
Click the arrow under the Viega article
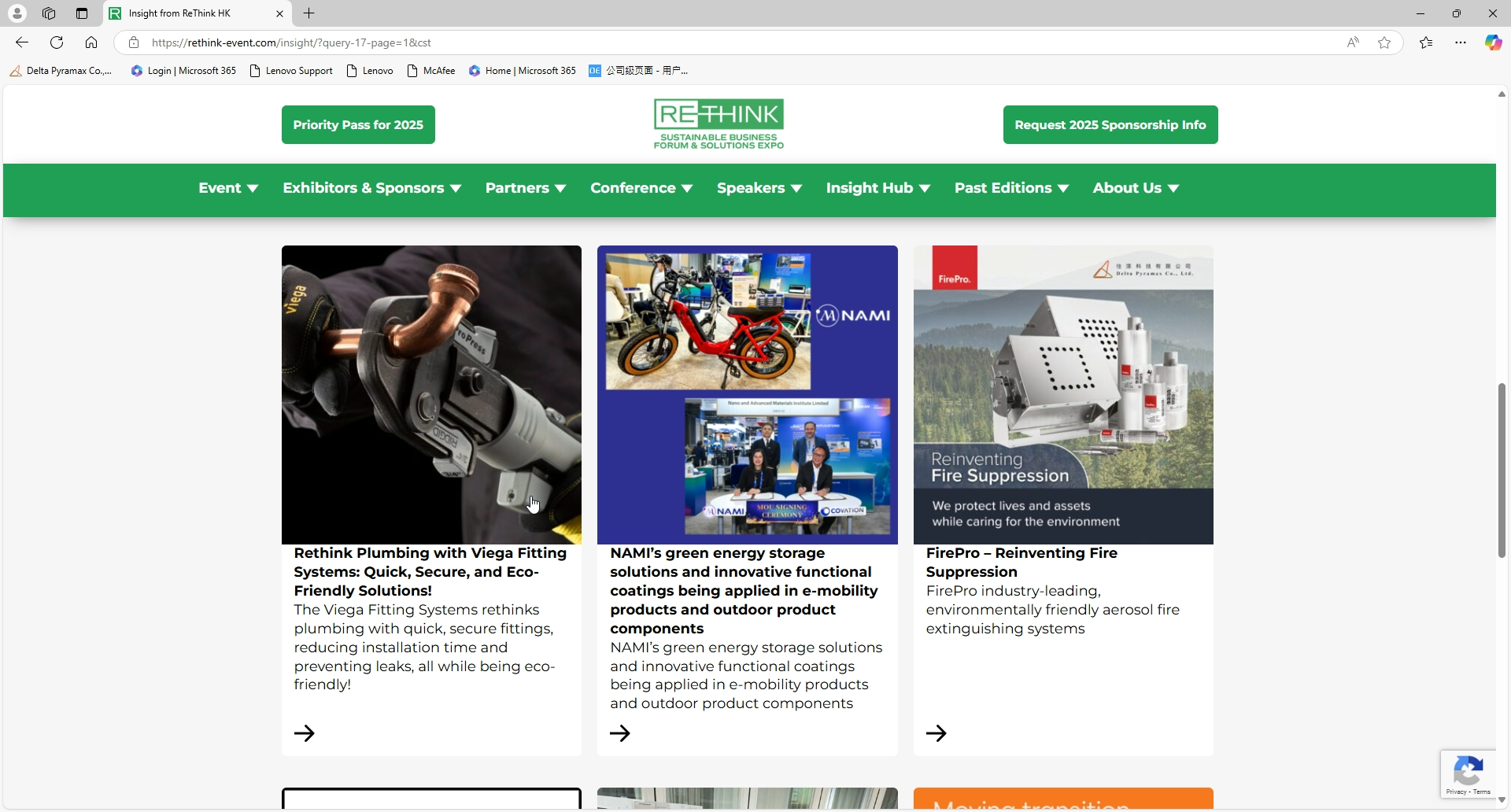[305, 733]
